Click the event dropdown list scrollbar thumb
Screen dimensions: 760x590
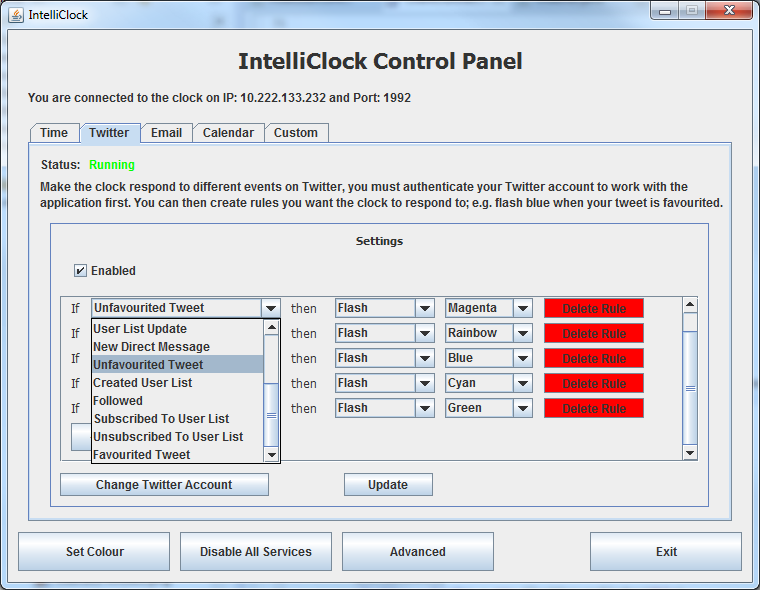pos(271,415)
